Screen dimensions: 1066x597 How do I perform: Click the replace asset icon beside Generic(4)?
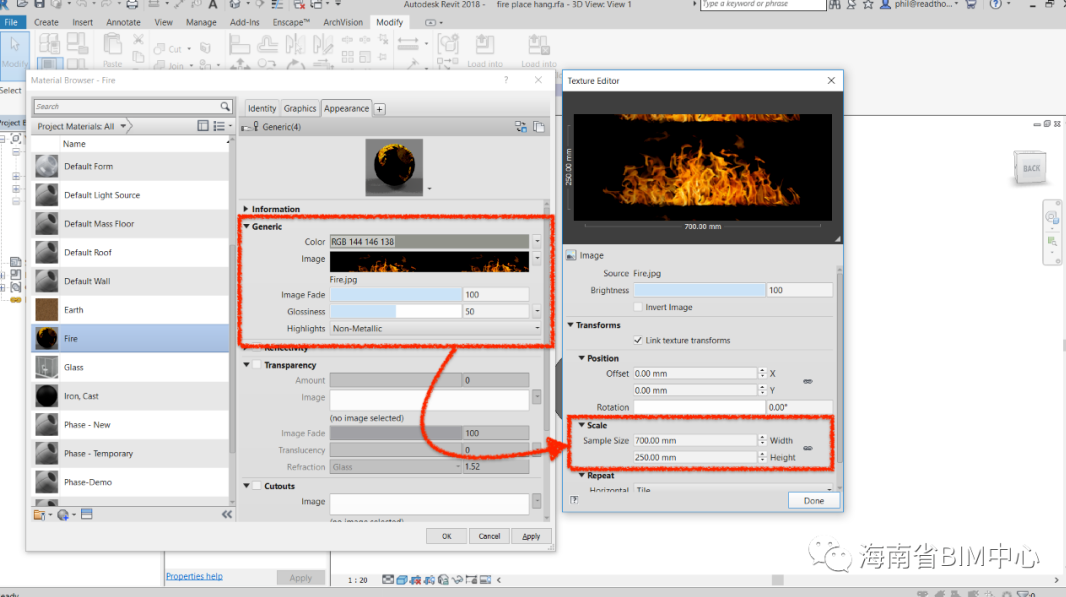[x=520, y=127]
